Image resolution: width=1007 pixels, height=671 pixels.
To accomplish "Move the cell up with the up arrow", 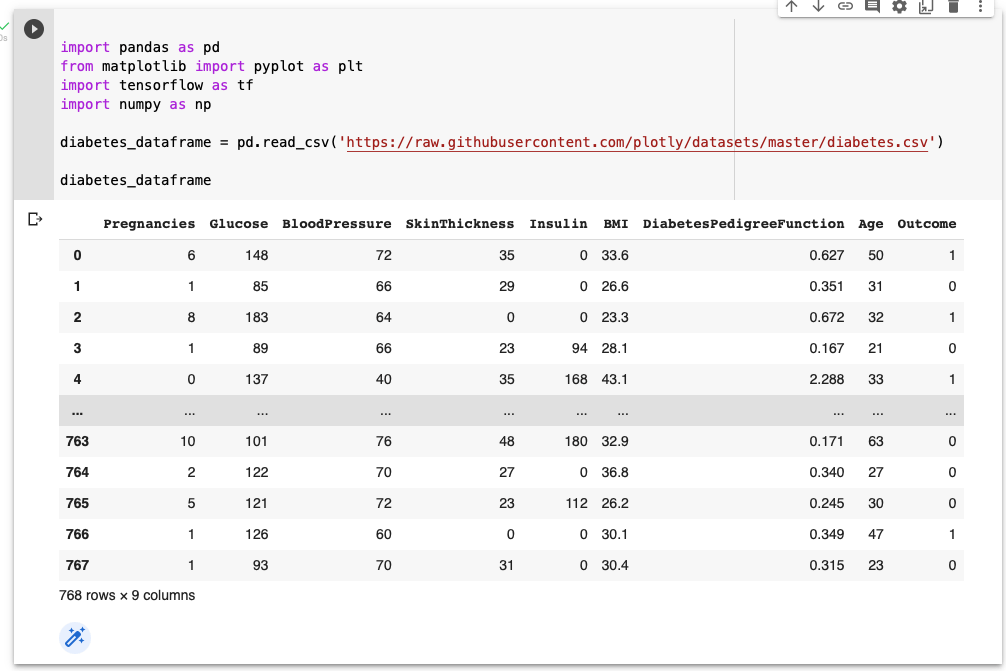I will coord(791,7).
